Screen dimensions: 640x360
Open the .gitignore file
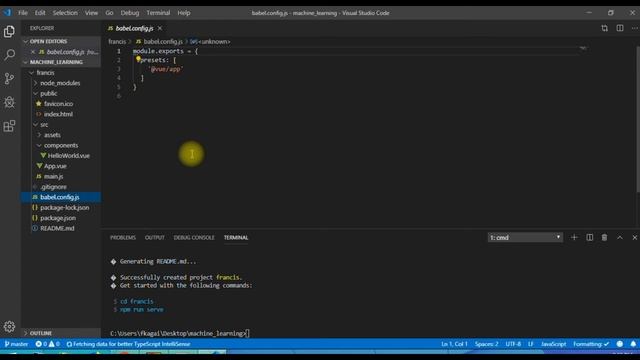[53, 187]
